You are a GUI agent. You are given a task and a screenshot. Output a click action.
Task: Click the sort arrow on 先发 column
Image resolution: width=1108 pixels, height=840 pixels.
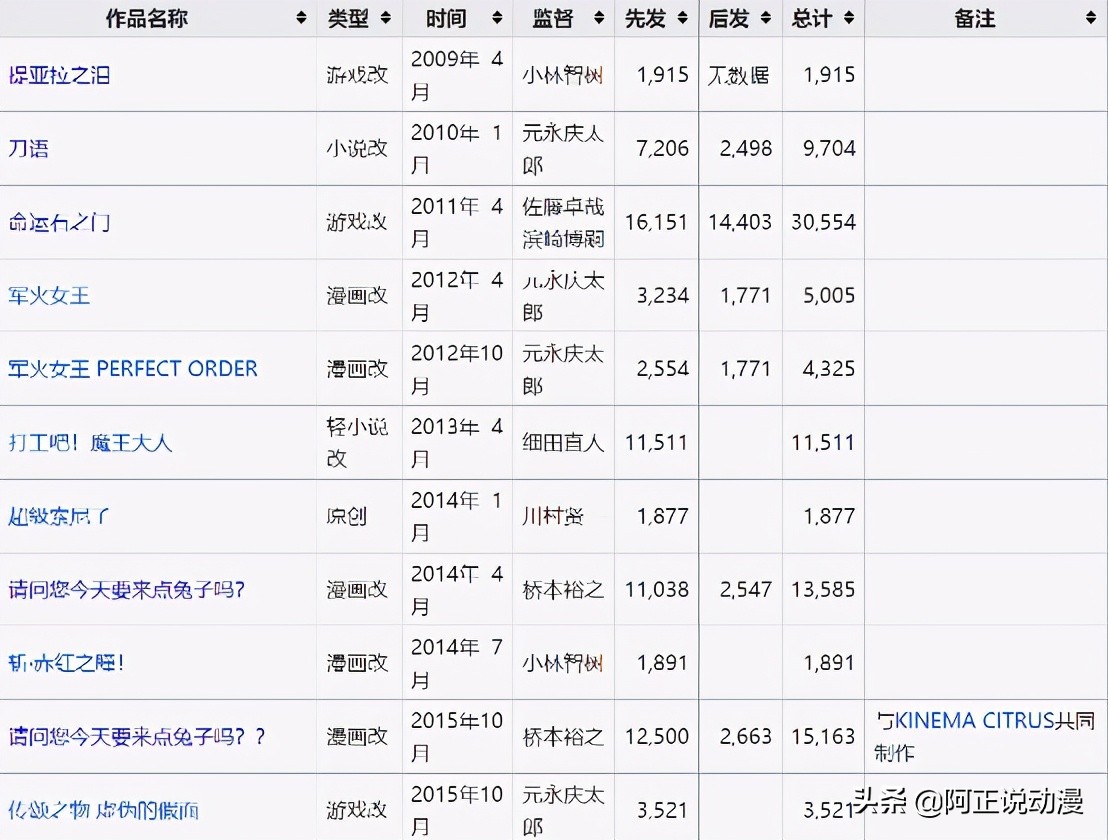682,18
